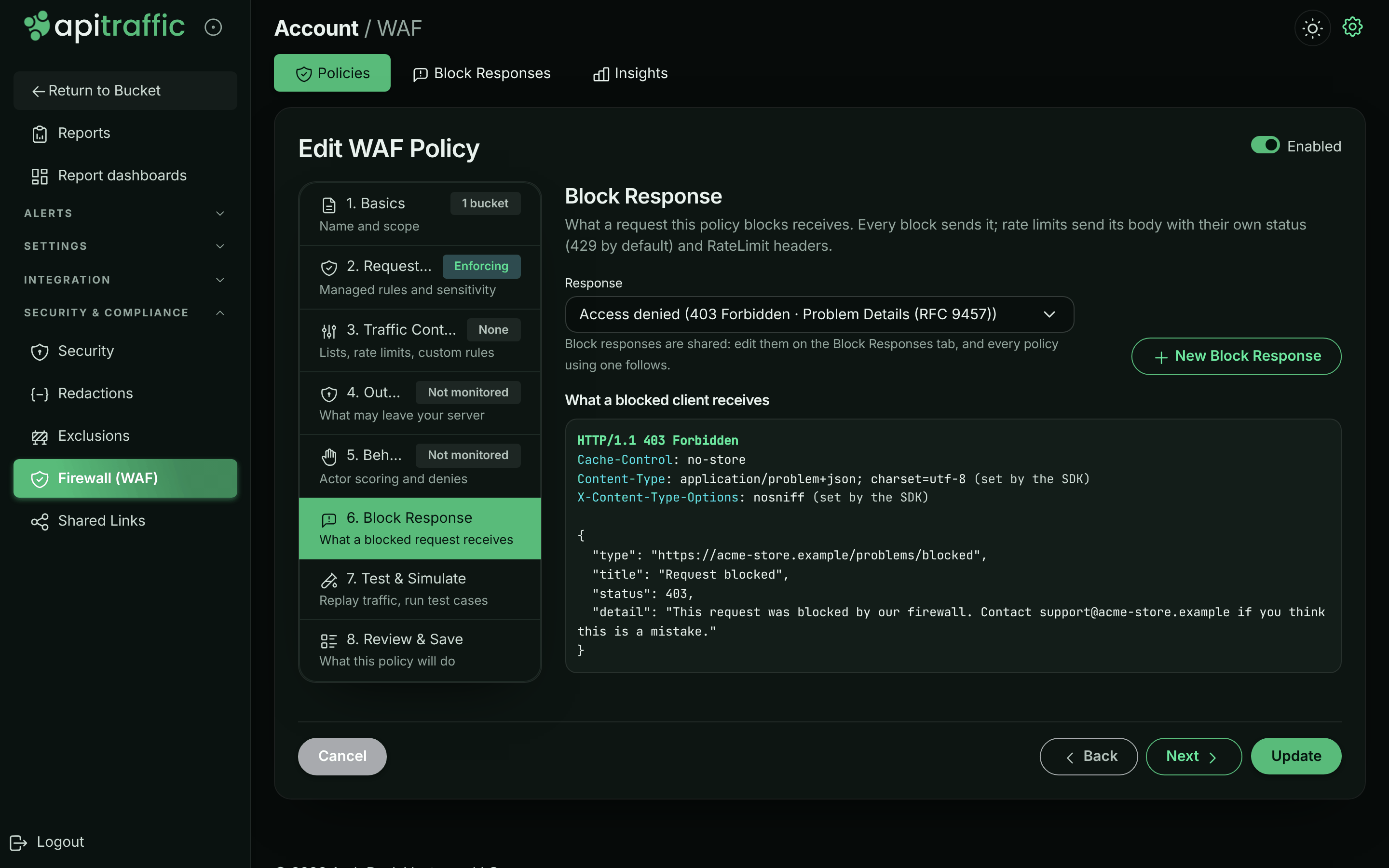
Task: Click the Test & Simulate step icon
Action: click(329, 581)
